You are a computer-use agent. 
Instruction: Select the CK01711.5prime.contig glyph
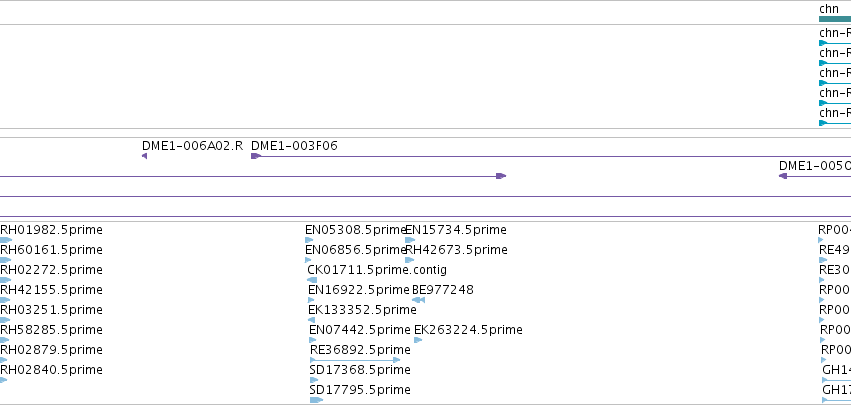click(312, 280)
